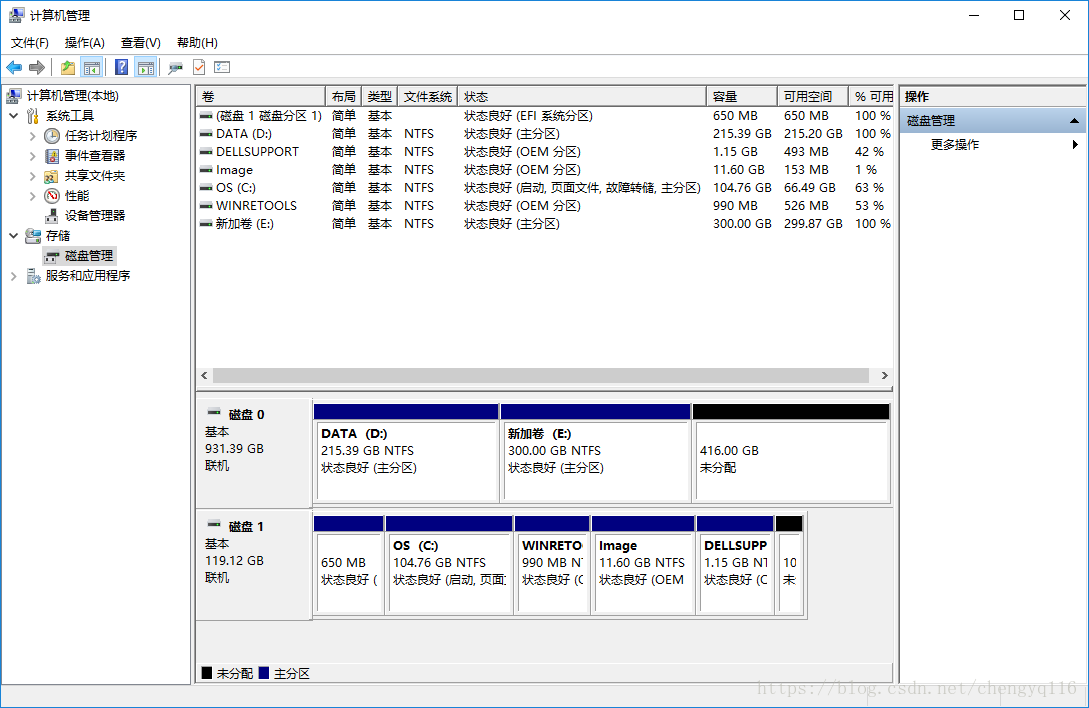Image resolution: width=1089 pixels, height=708 pixels.
Task: Click the 更多操作 action link
Action: (955, 145)
